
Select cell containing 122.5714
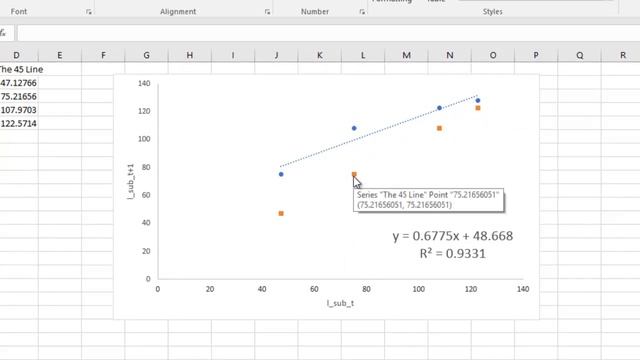click(x=19, y=123)
